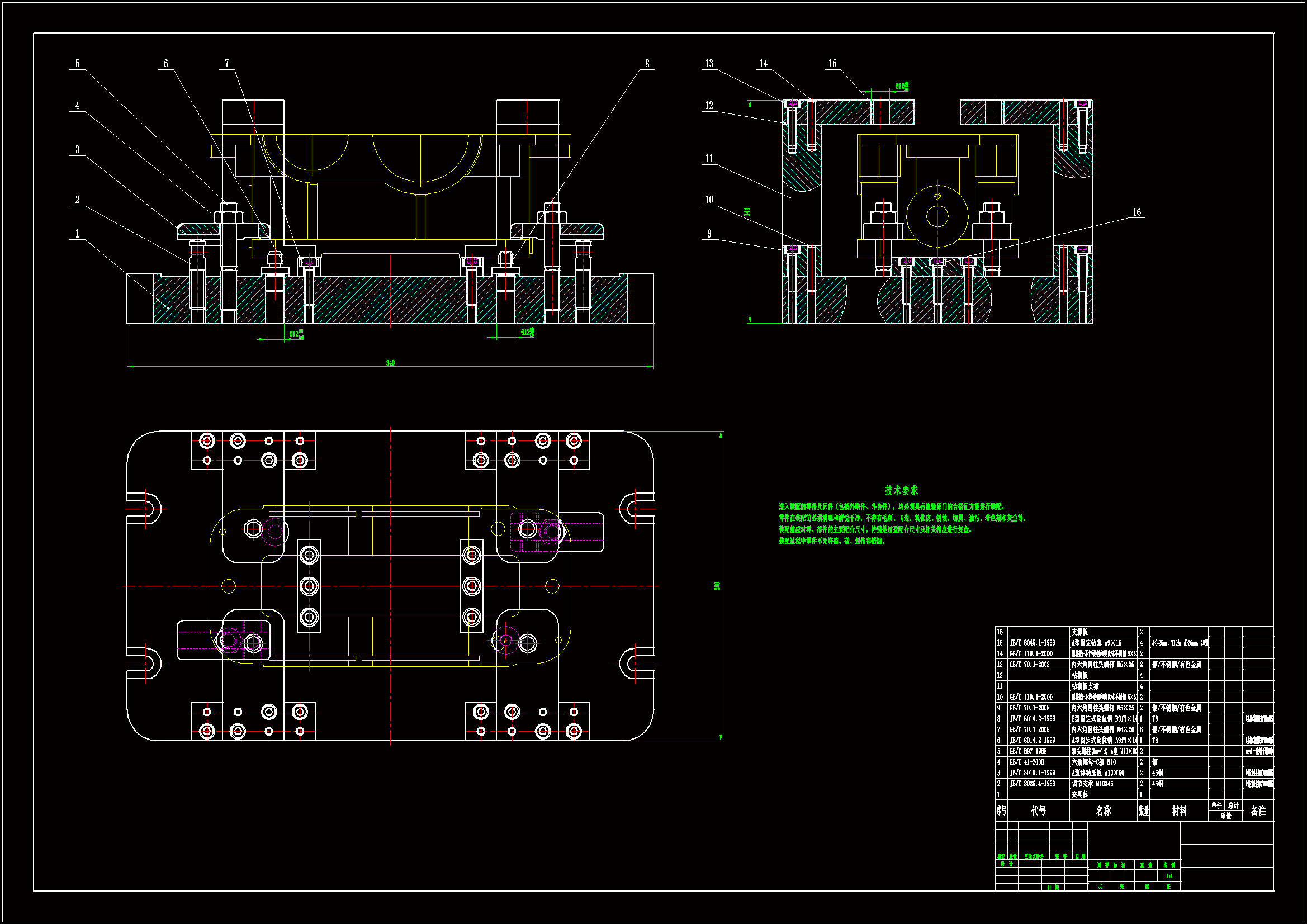This screenshot has width=1307, height=924.
Task: Select the 340 length dimension text
Action: (x=390, y=363)
